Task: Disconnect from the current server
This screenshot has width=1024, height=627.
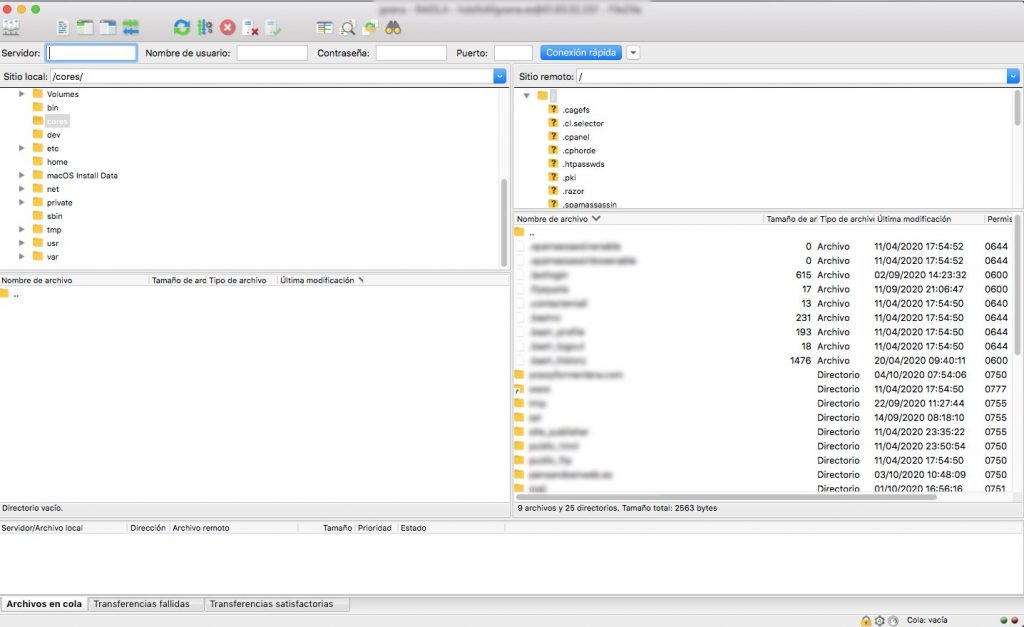Action: 251,27
